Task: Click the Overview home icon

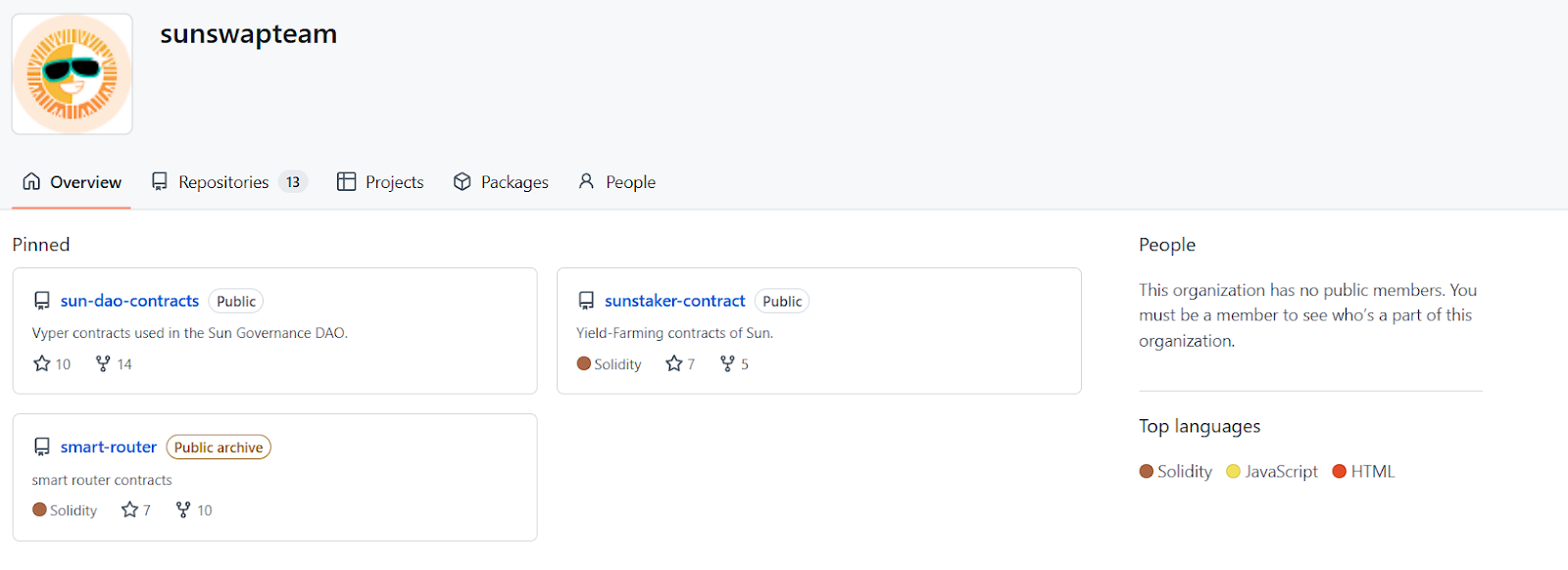Action: click(x=31, y=181)
